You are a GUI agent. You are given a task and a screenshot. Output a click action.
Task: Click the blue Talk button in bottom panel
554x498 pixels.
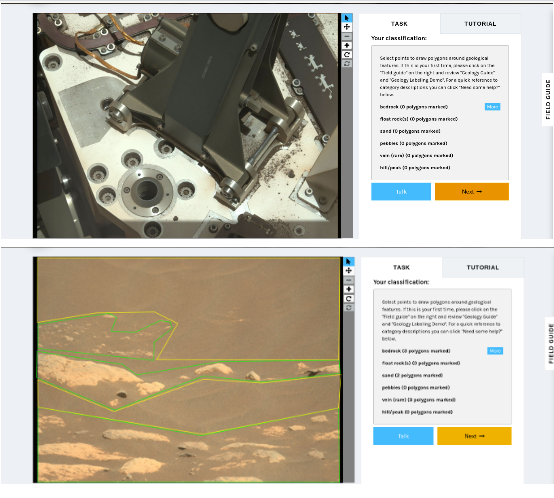403,436
